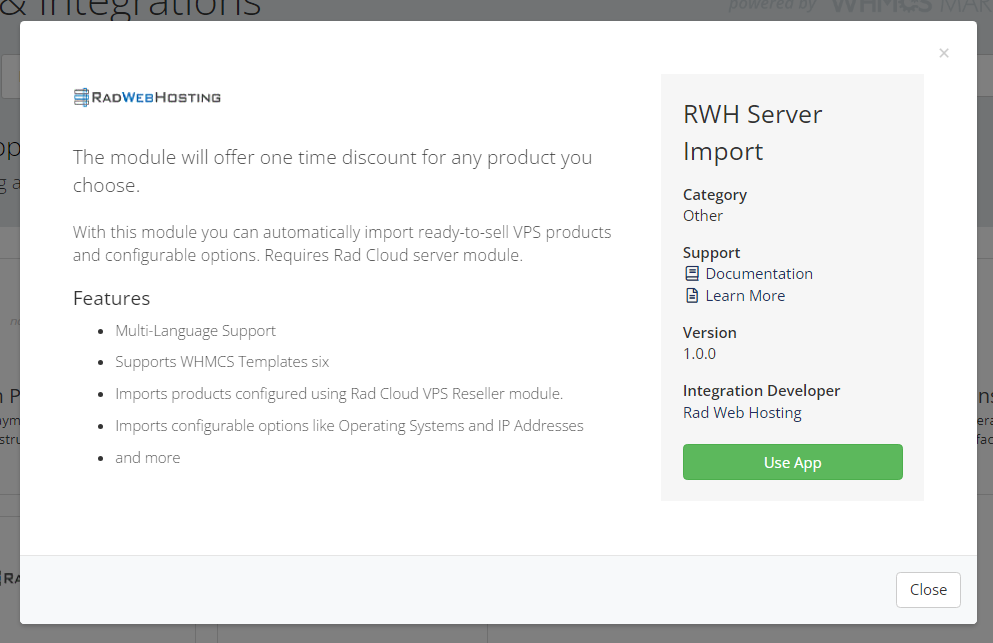Click the file icon beside Learn More
The width and height of the screenshot is (993, 643).
point(691,295)
